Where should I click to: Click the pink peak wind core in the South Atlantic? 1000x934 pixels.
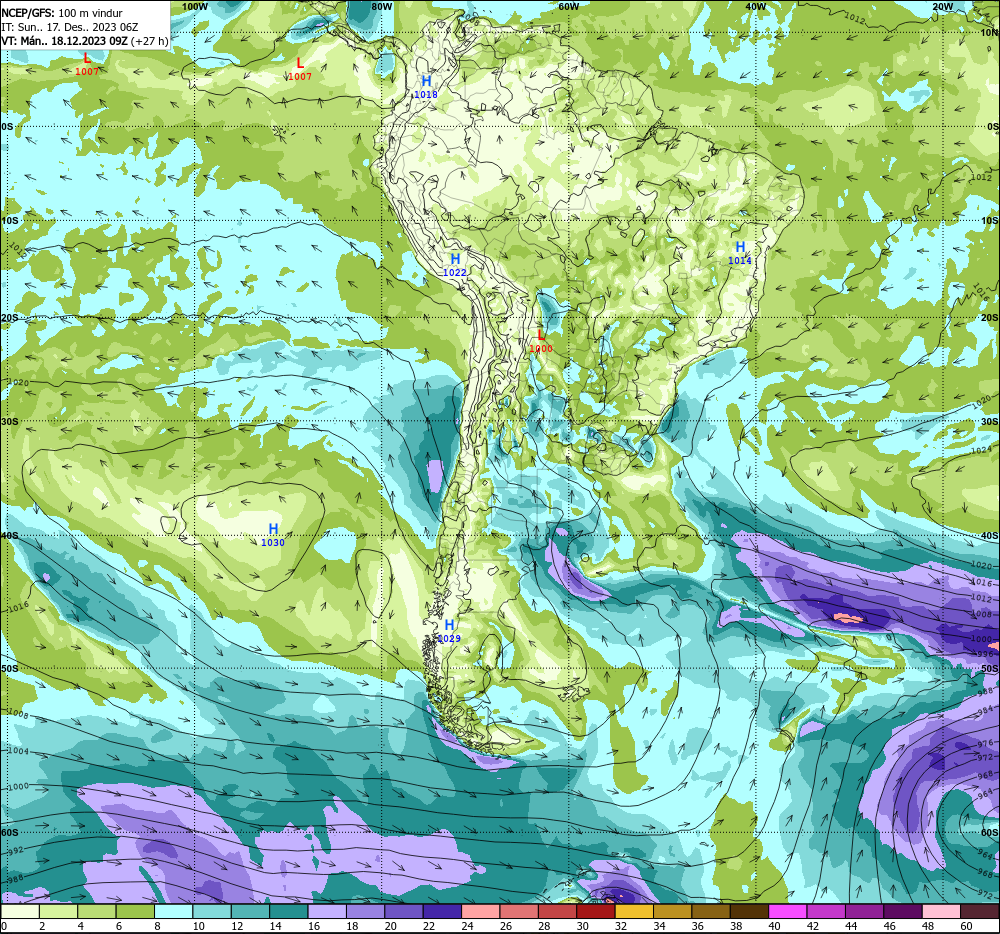848,617
